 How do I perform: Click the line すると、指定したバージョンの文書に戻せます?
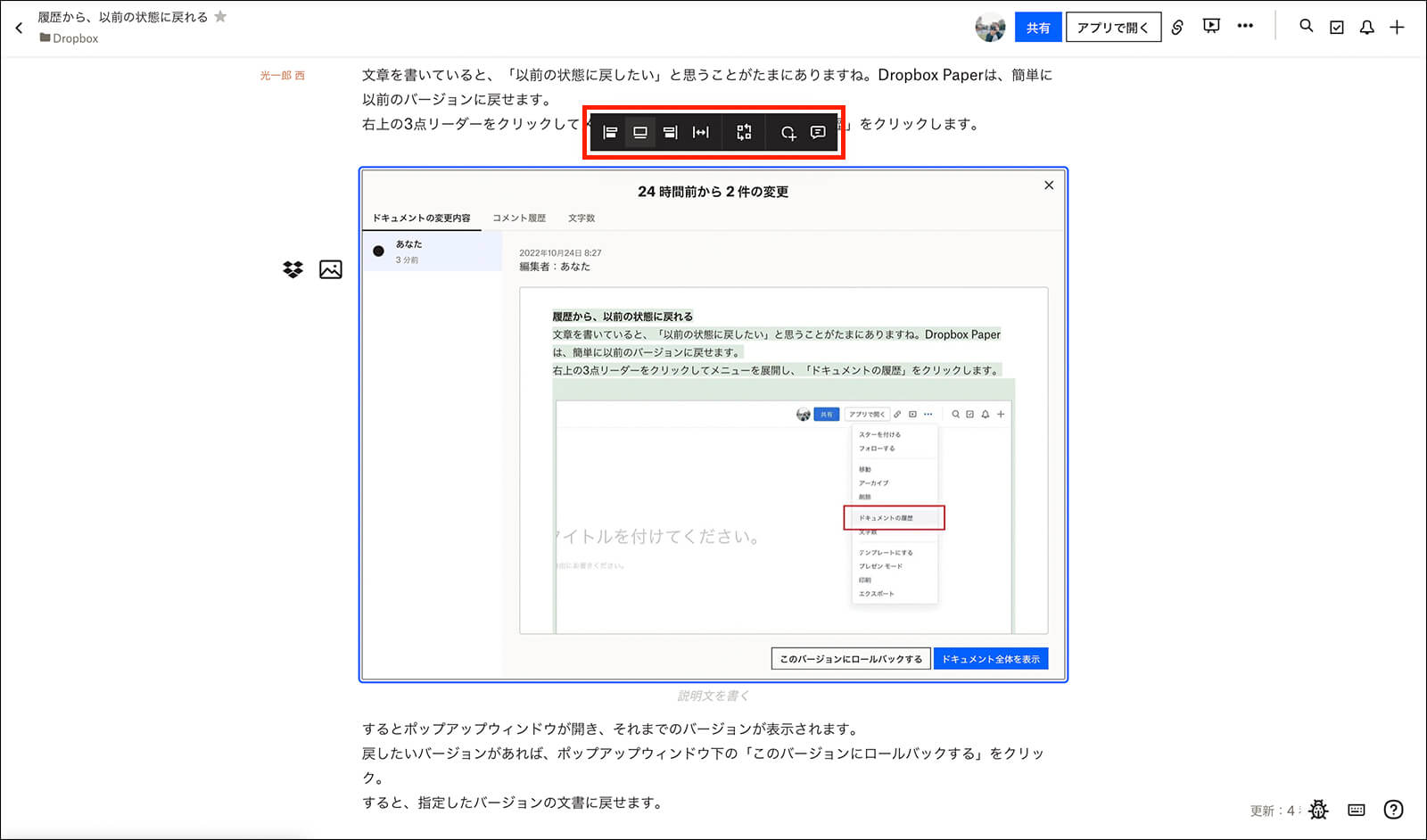tap(514, 803)
